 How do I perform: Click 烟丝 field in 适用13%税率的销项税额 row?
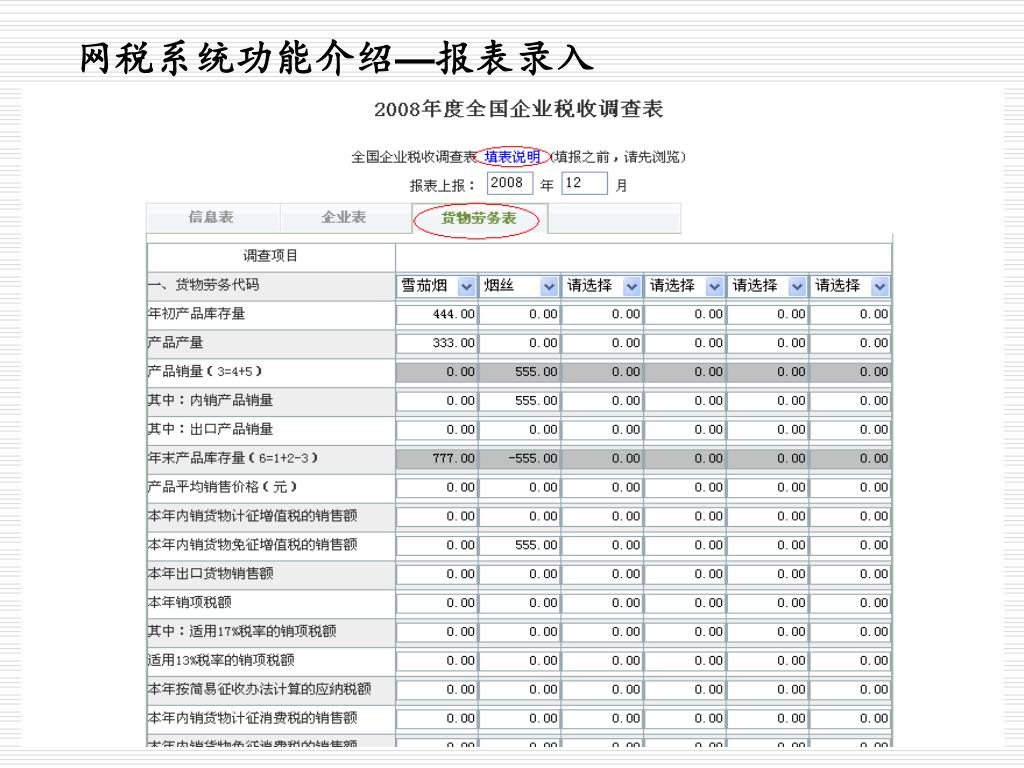click(520, 660)
